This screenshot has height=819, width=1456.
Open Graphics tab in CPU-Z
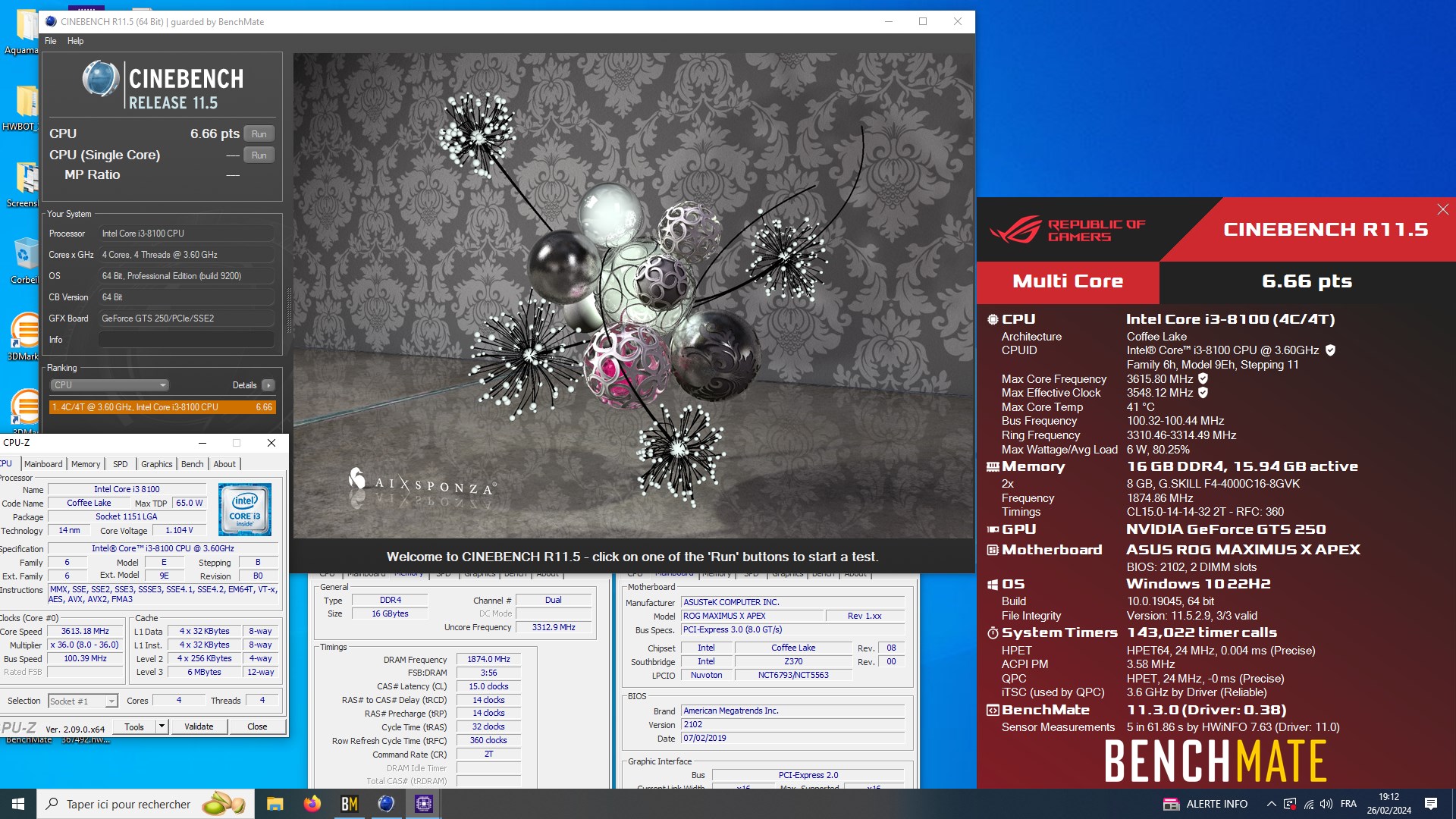tap(157, 464)
